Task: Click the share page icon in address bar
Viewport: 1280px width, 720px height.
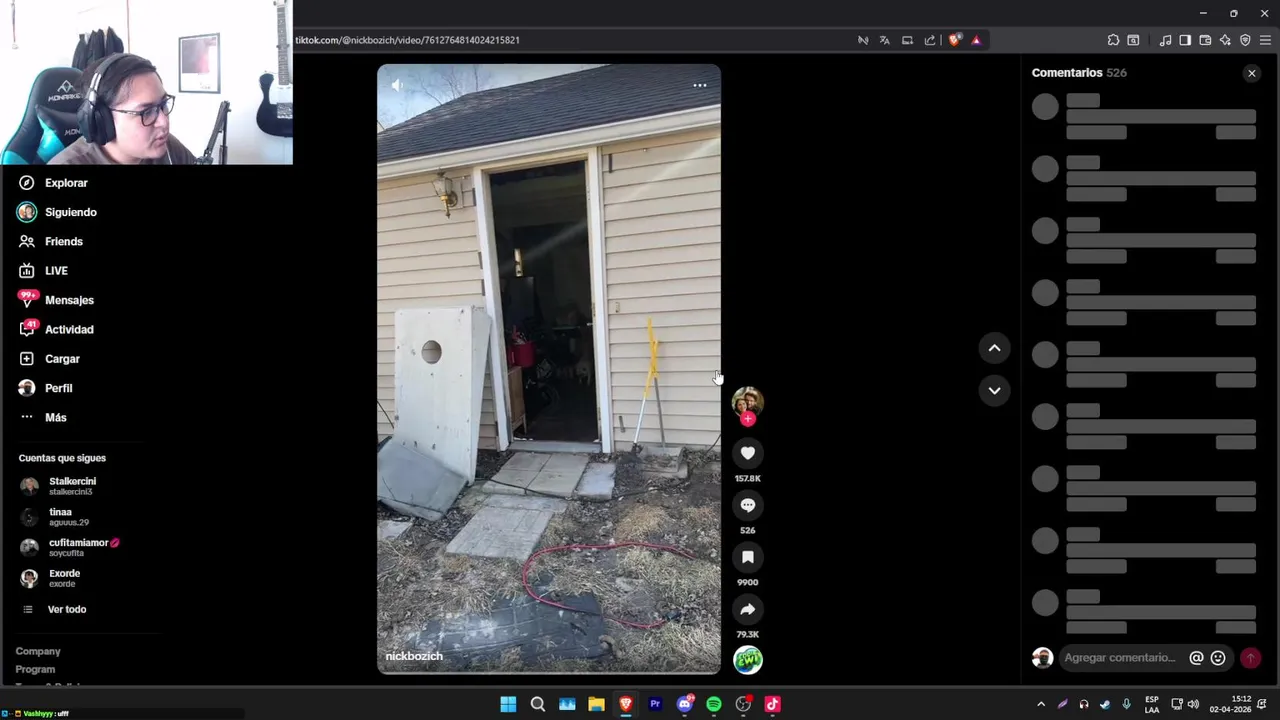Action: (x=930, y=40)
